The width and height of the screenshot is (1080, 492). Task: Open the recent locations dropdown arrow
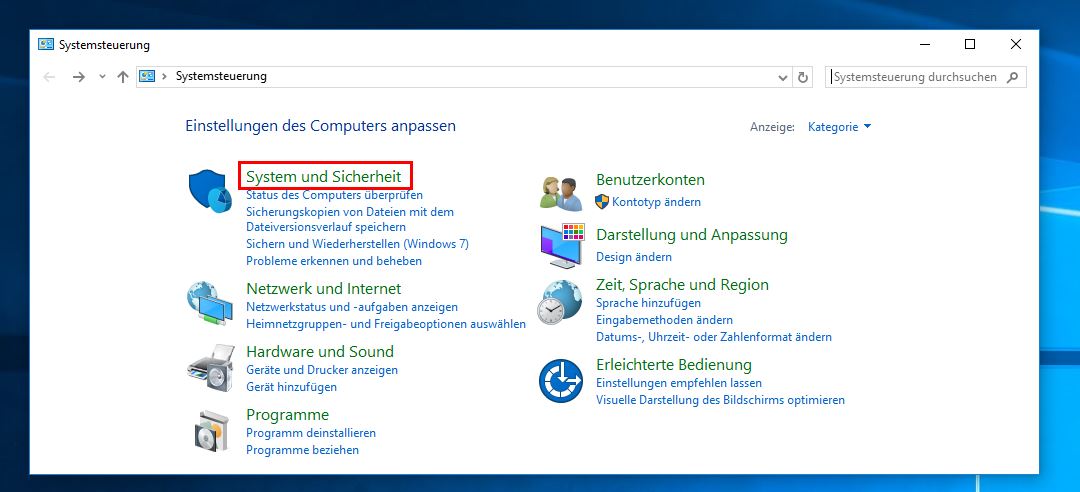click(102, 77)
